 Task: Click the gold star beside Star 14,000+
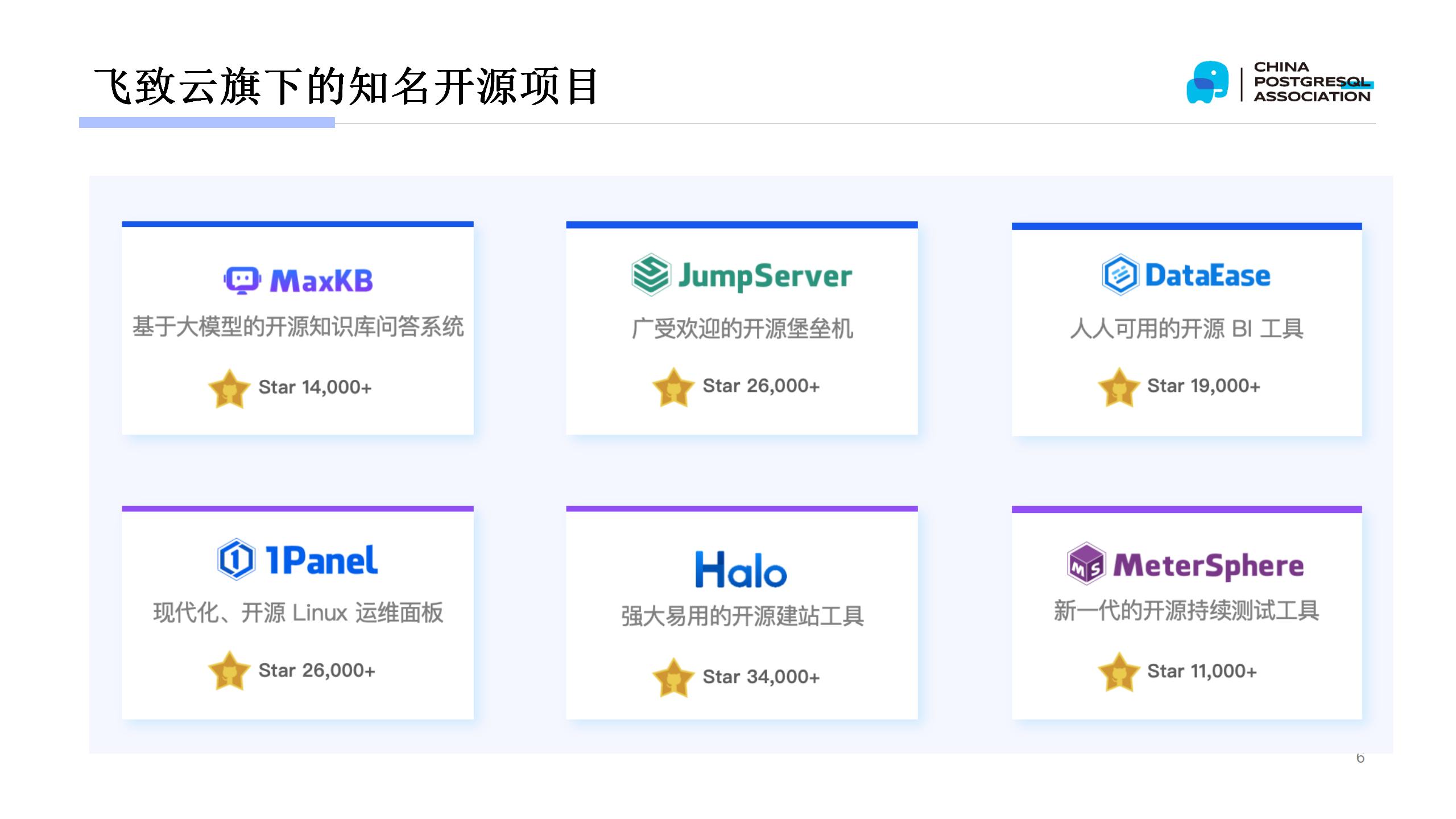[229, 388]
